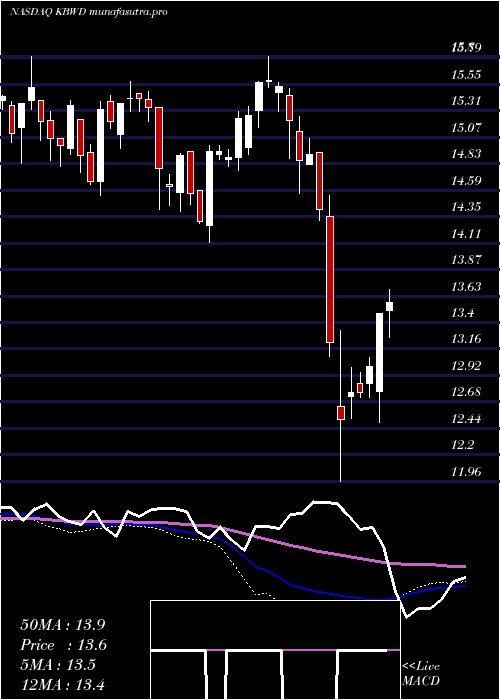Select the tall white recovery candle near 13.4
This screenshot has width=500, height=700.
pyautogui.click(x=379, y=353)
